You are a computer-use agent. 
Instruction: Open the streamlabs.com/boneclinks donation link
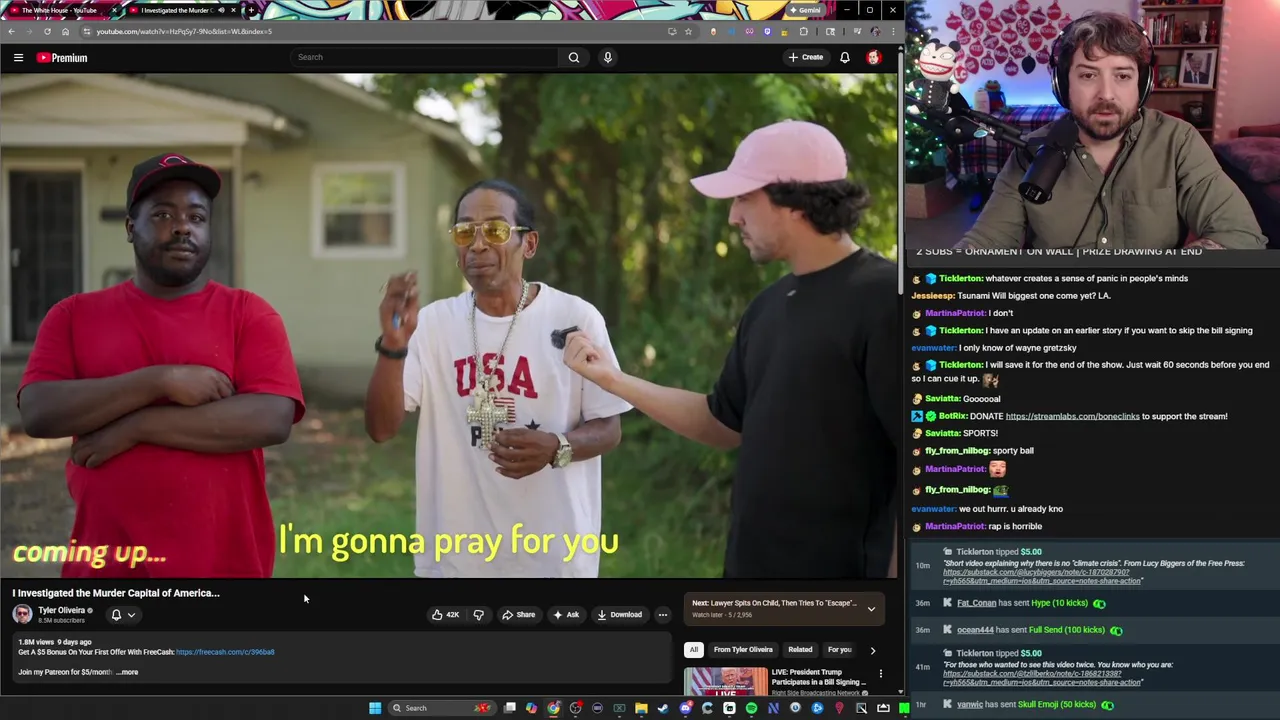[x=1072, y=416]
